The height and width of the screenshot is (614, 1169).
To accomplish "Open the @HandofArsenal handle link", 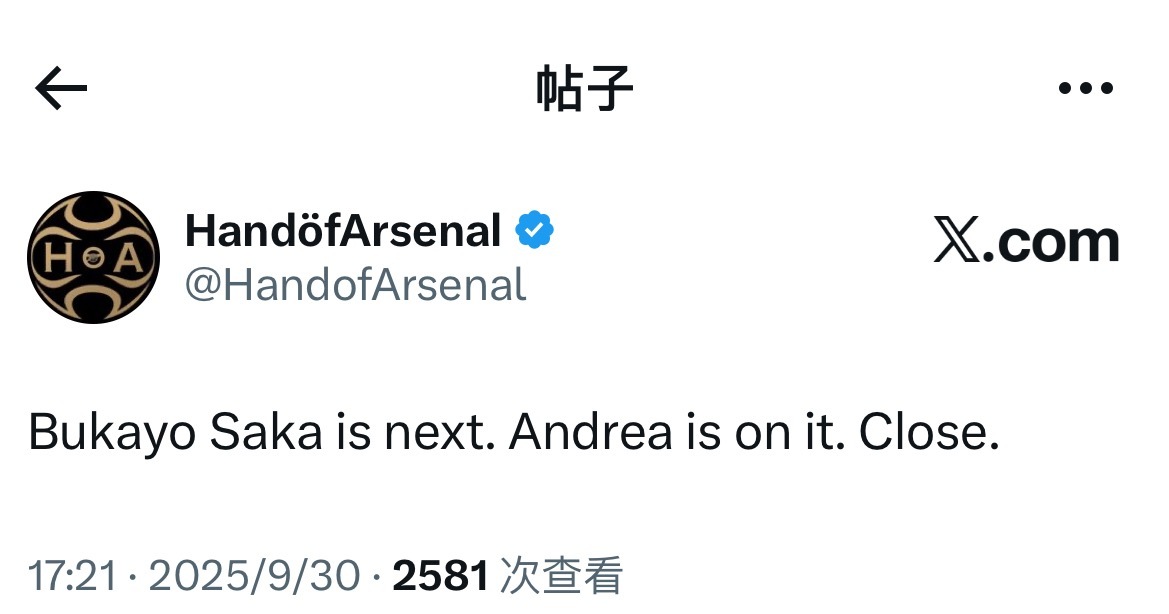I will point(356,285).
